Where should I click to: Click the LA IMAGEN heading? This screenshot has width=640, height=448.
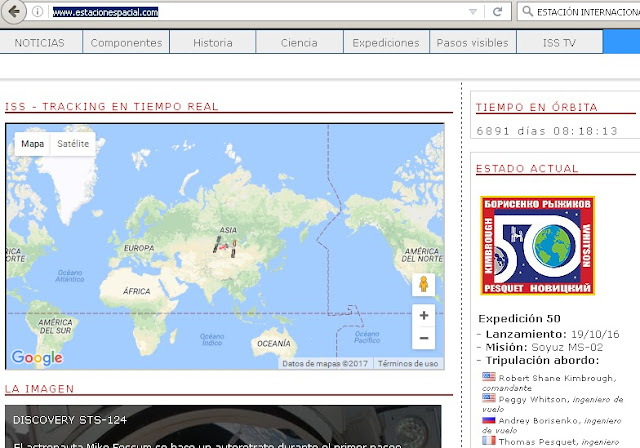click(40, 389)
